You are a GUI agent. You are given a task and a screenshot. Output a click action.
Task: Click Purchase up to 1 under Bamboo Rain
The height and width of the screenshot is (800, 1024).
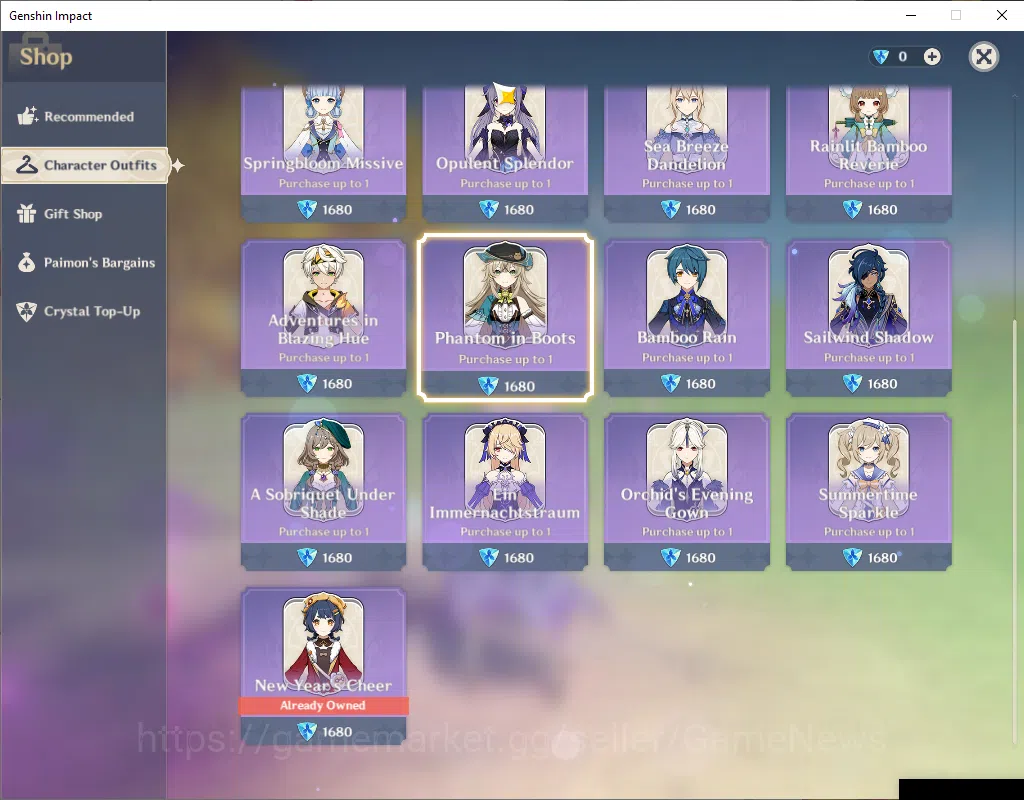[687, 358]
